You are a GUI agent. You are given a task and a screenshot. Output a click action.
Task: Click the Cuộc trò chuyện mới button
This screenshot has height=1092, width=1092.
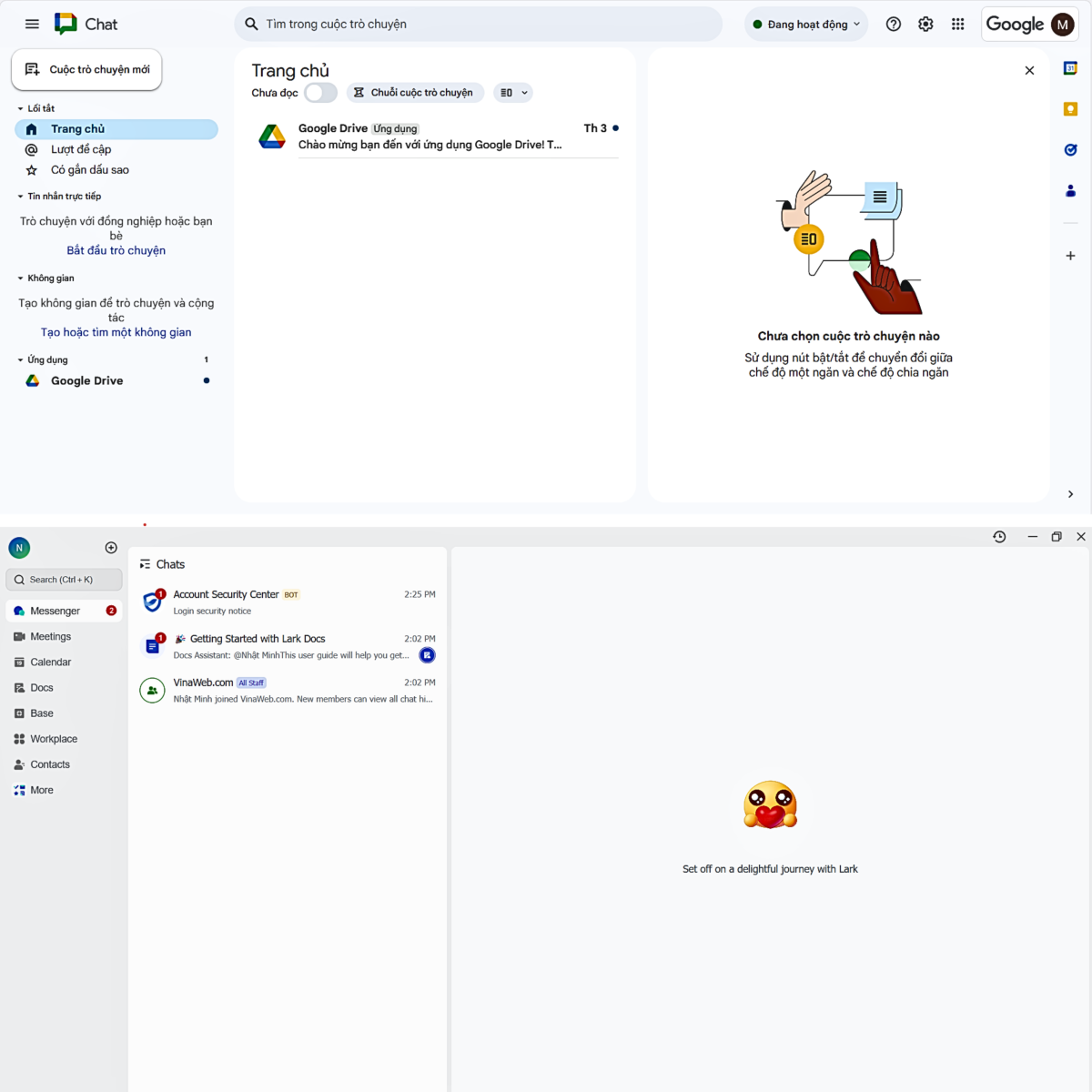point(86,69)
